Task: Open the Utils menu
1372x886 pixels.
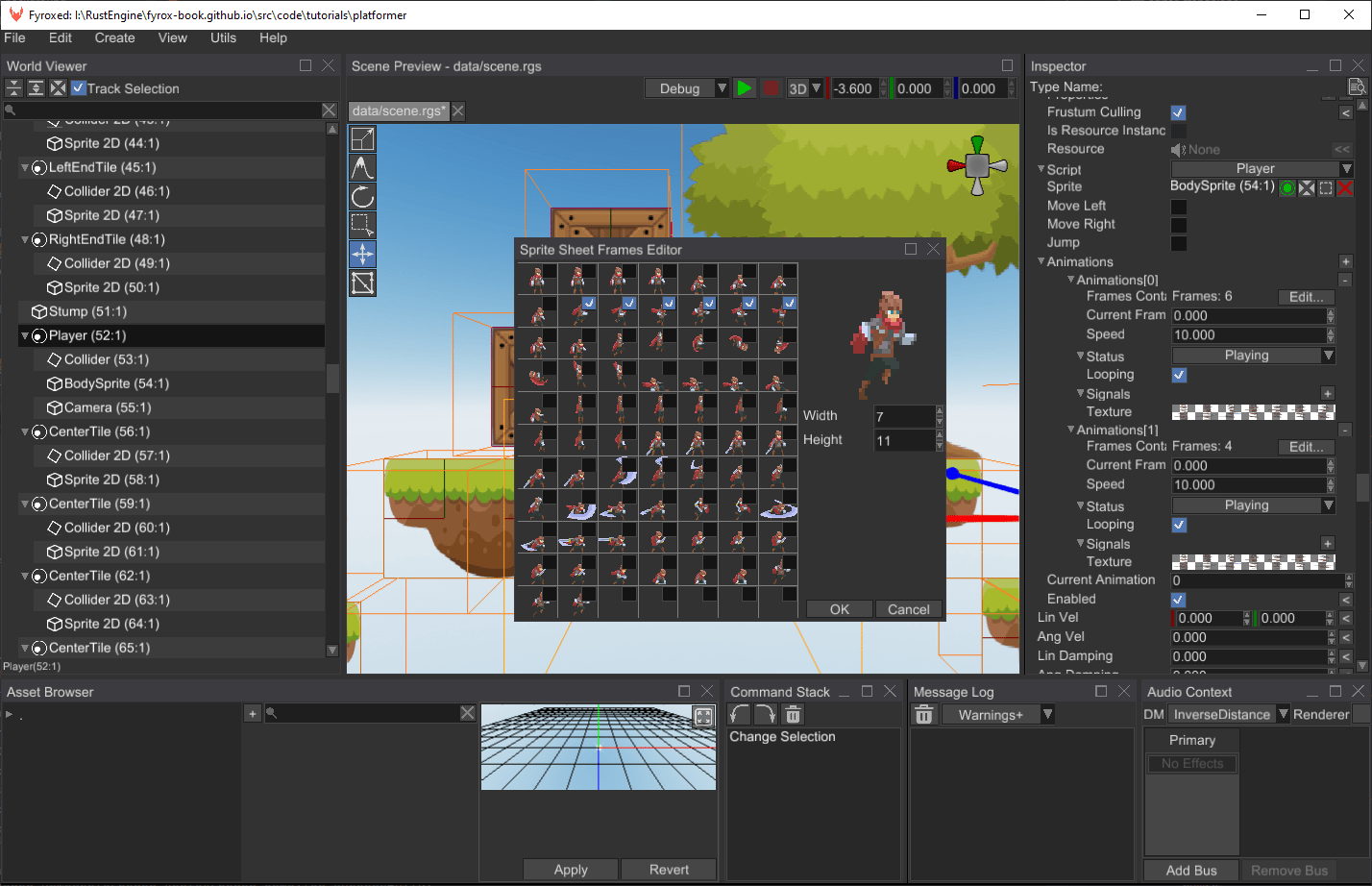Action: (223, 37)
